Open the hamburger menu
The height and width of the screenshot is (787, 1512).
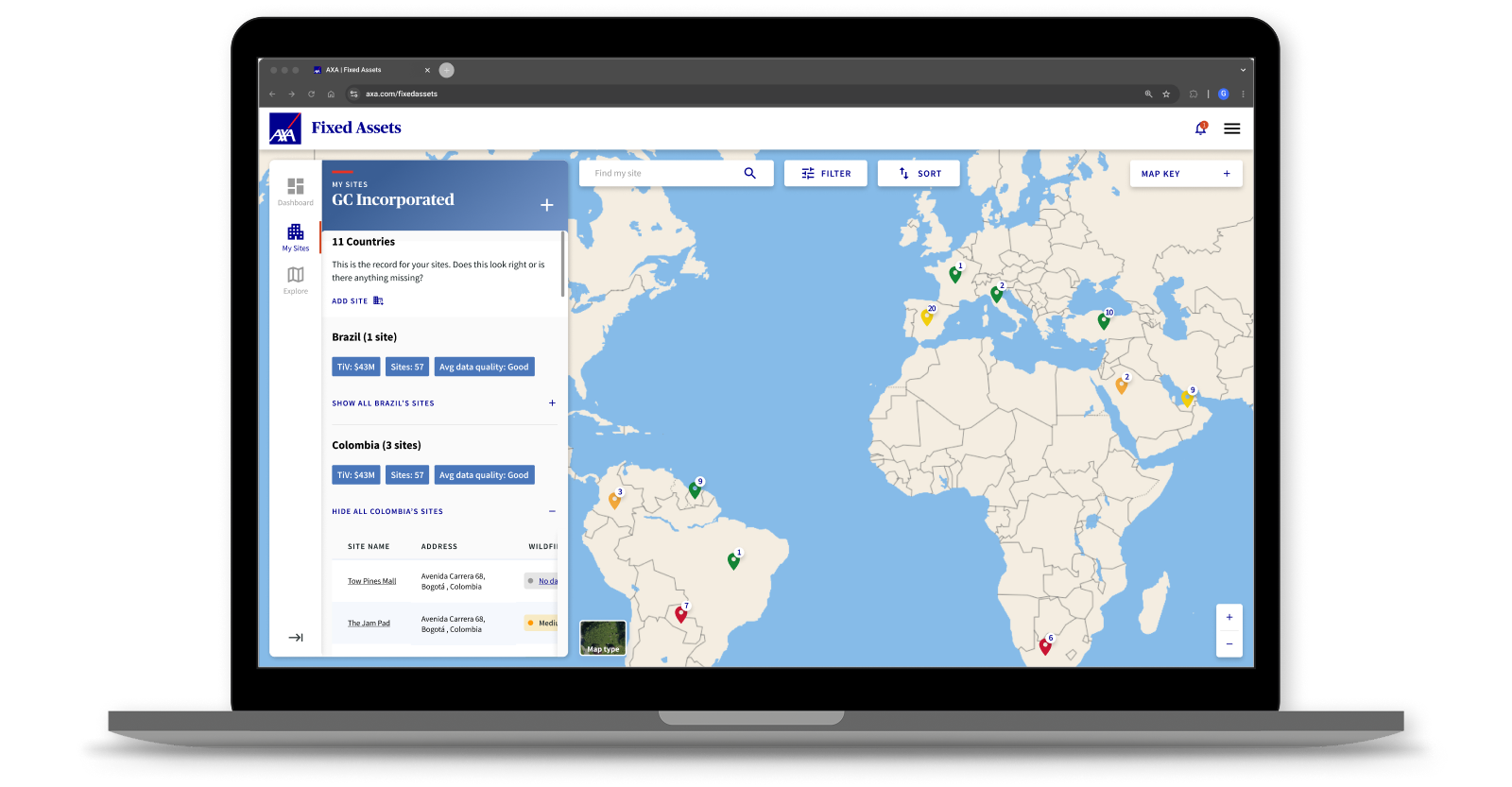coord(1231,128)
